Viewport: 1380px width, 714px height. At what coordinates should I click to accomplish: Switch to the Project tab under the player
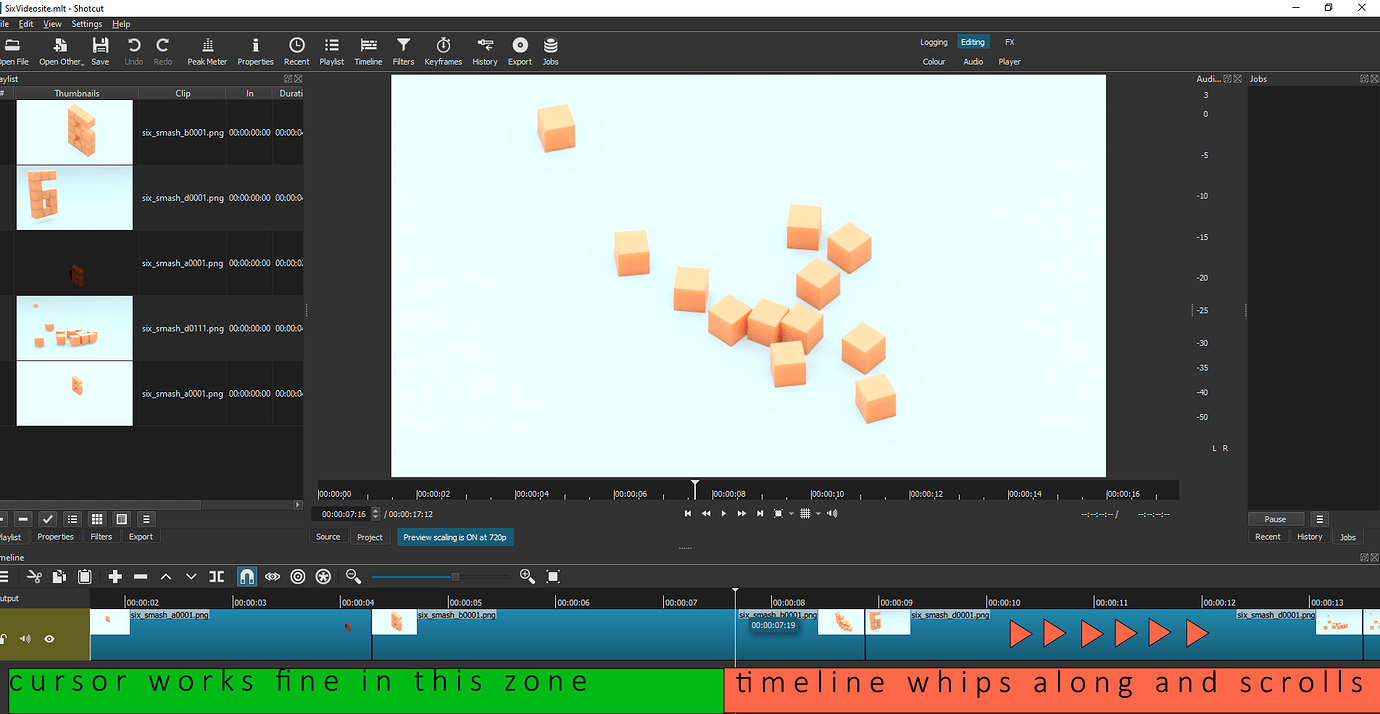tap(370, 537)
